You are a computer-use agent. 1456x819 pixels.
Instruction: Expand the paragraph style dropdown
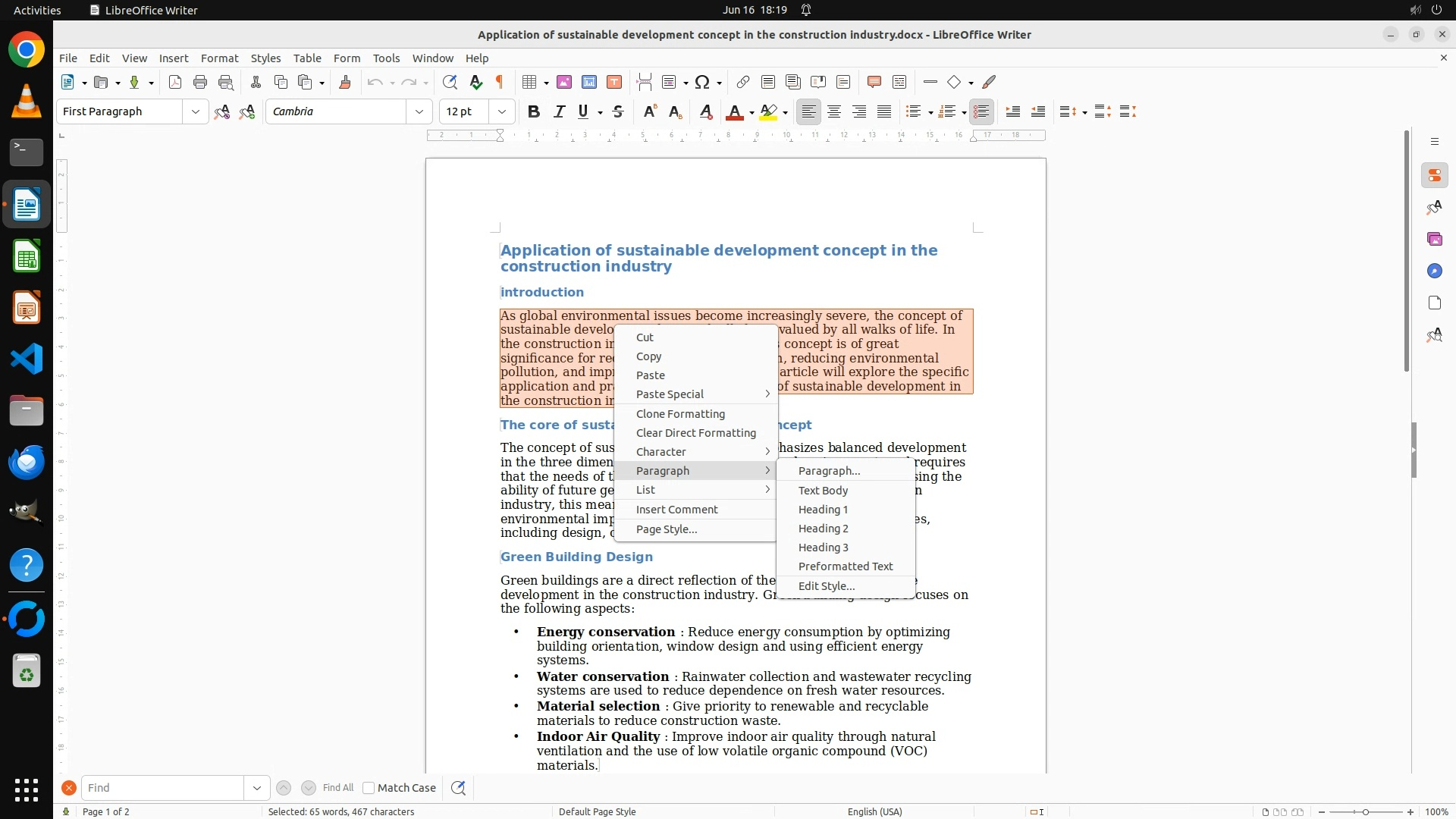coord(196,112)
